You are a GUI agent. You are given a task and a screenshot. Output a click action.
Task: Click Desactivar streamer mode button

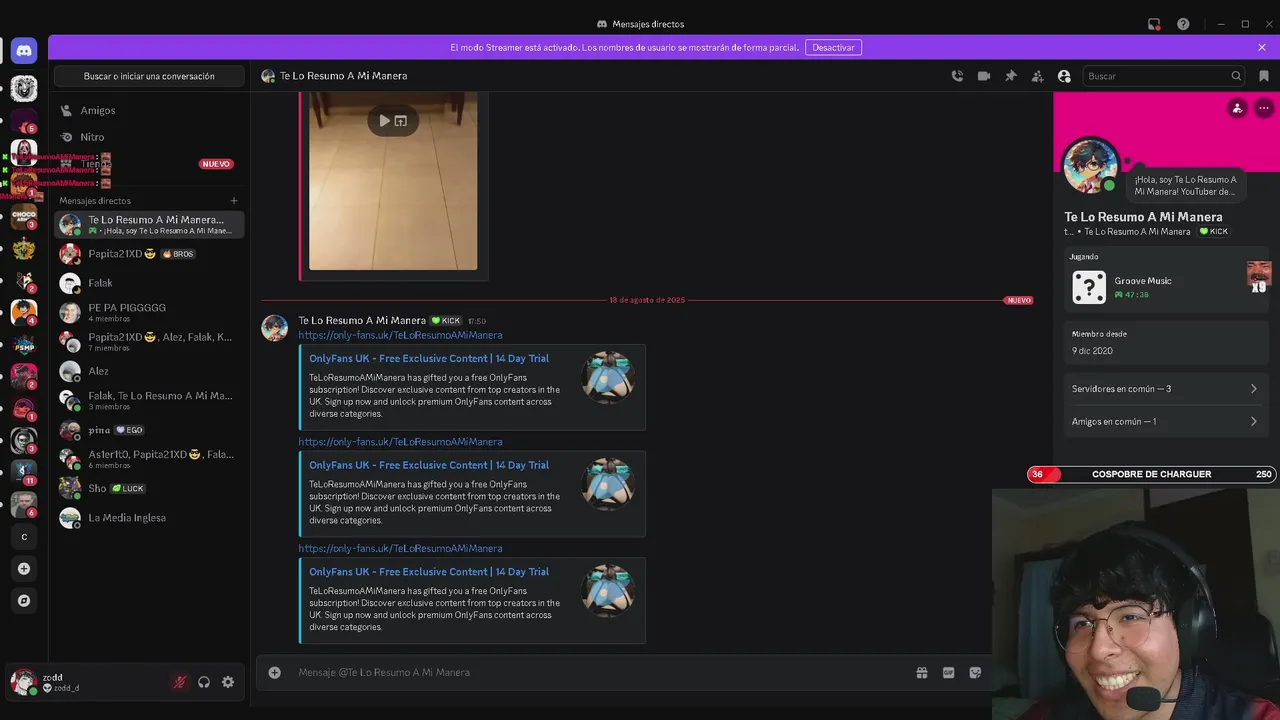pos(833,47)
